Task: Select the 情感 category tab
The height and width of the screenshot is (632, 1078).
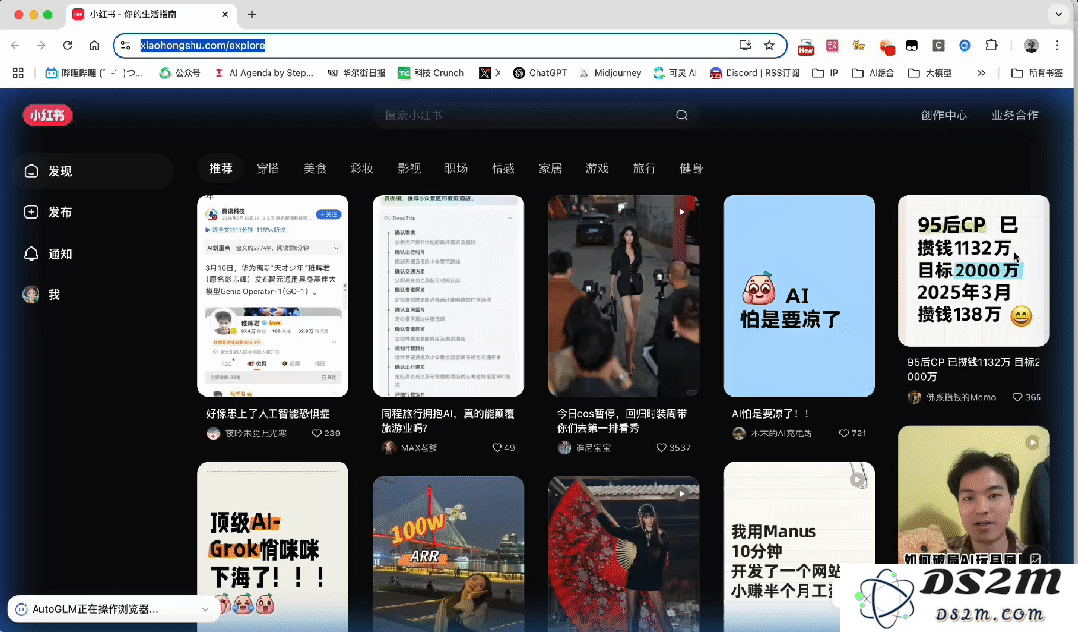Action: 503,168
